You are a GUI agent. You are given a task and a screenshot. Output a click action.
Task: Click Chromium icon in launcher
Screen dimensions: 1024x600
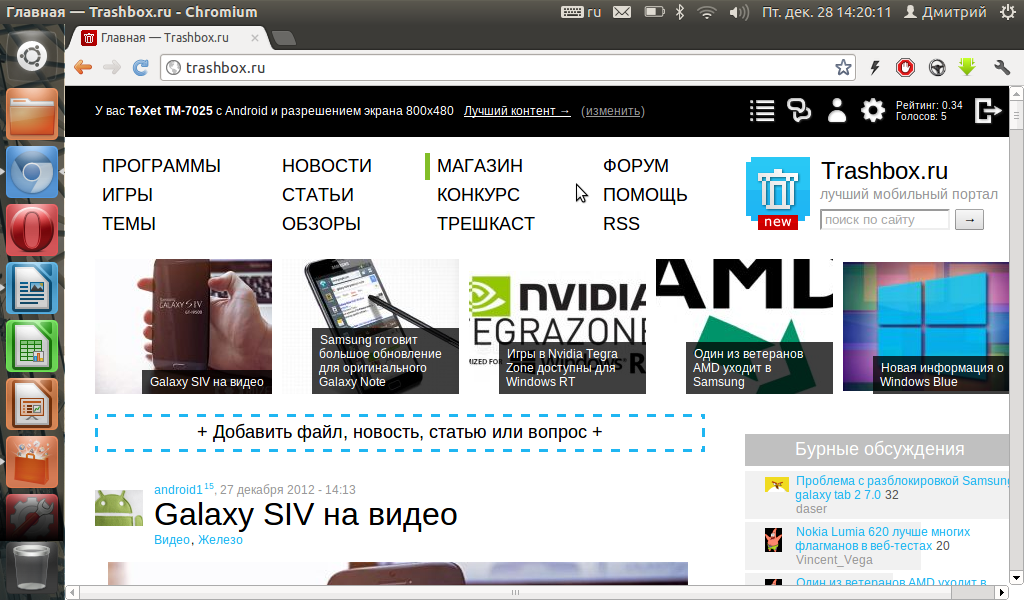click(32, 172)
